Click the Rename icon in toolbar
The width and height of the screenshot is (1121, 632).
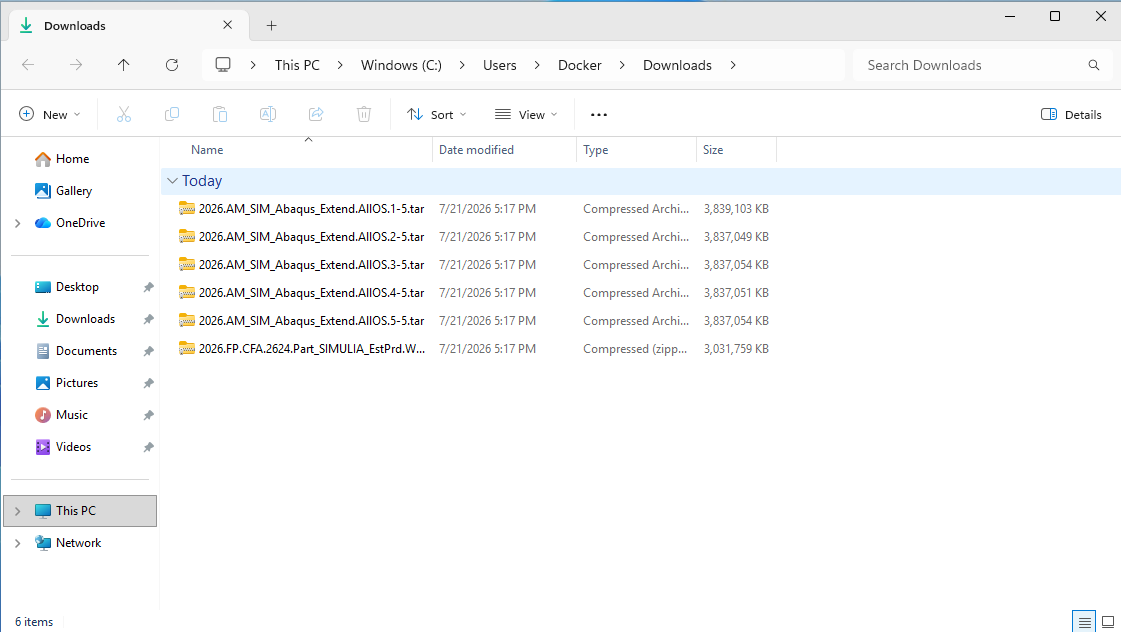268,114
